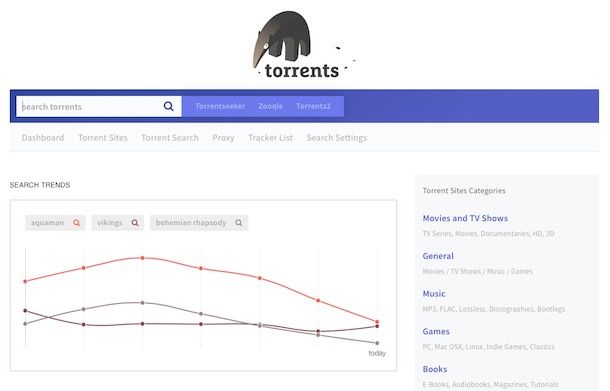The image size is (610, 391).
Task: Open the Proxy tab
Action: click(223, 138)
